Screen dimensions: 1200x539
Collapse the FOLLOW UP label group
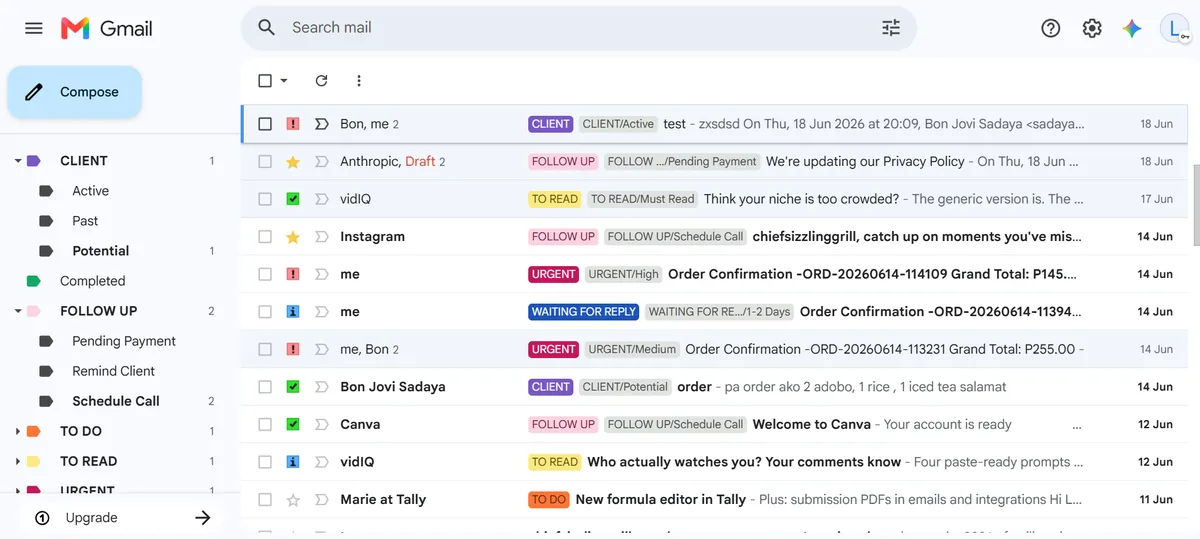tap(18, 311)
